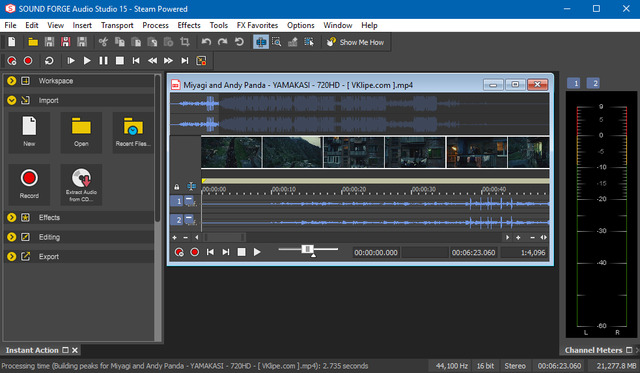The width and height of the screenshot is (640, 373).
Task: Undock the Instant Action panel
Action: 65,350
